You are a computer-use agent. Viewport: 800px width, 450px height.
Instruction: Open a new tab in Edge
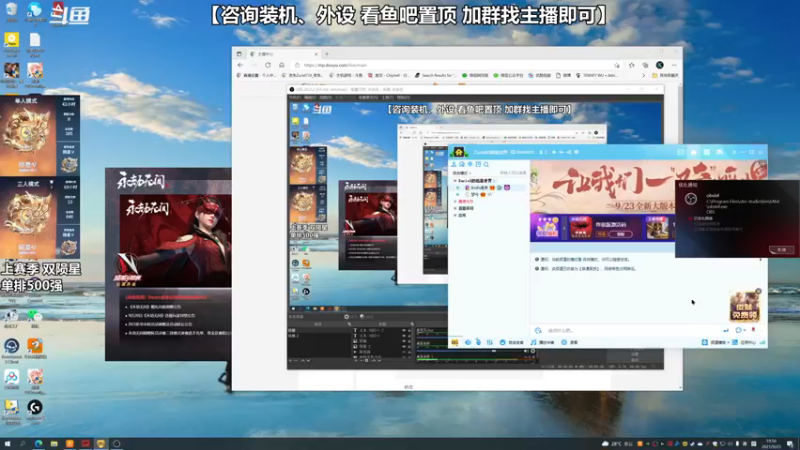click(x=327, y=54)
